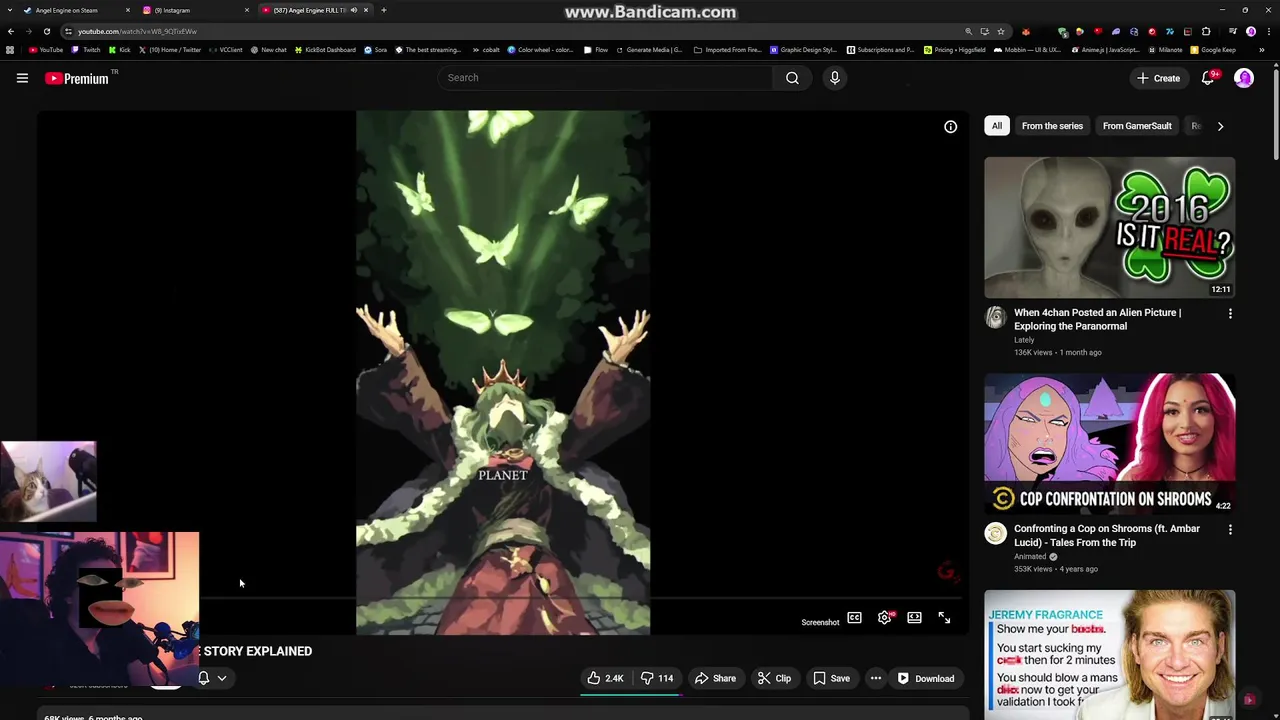Open the Kick bookmark
This screenshot has height=720, width=1280.
tap(119, 50)
